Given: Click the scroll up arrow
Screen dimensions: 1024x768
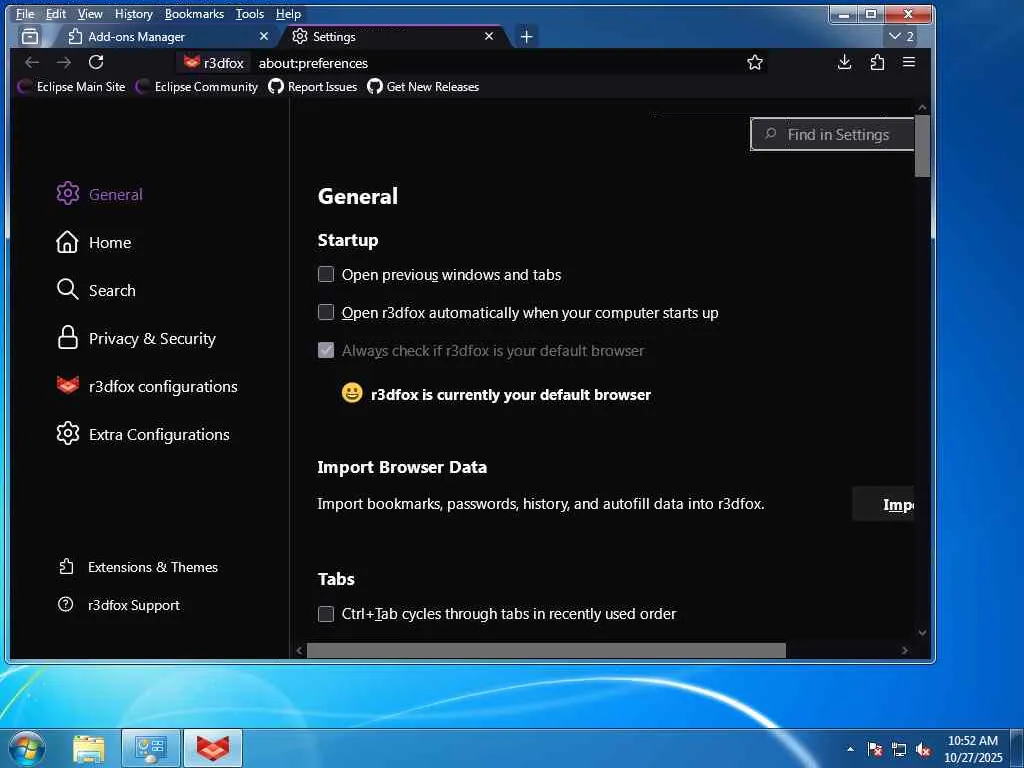Looking at the screenshot, I should [922, 107].
